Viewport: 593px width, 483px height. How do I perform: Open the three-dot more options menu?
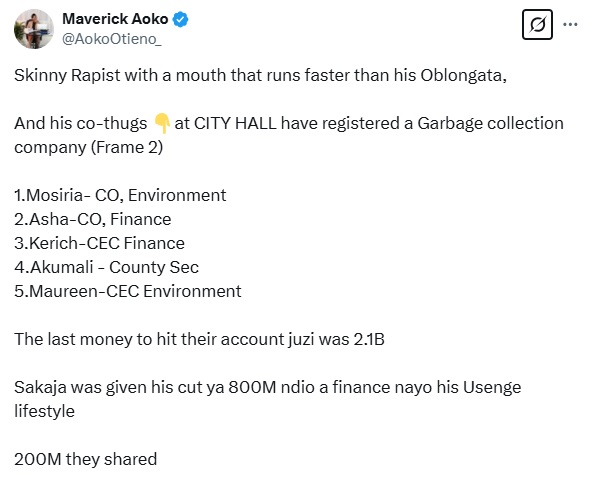[x=570, y=25]
